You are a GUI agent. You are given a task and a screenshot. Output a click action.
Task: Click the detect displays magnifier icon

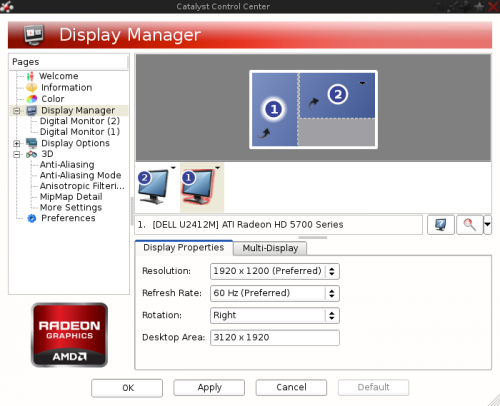click(470, 225)
